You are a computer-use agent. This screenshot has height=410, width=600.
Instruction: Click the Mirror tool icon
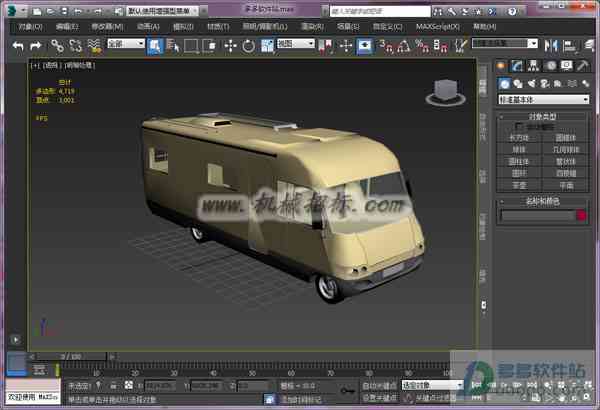pyautogui.click(x=551, y=46)
